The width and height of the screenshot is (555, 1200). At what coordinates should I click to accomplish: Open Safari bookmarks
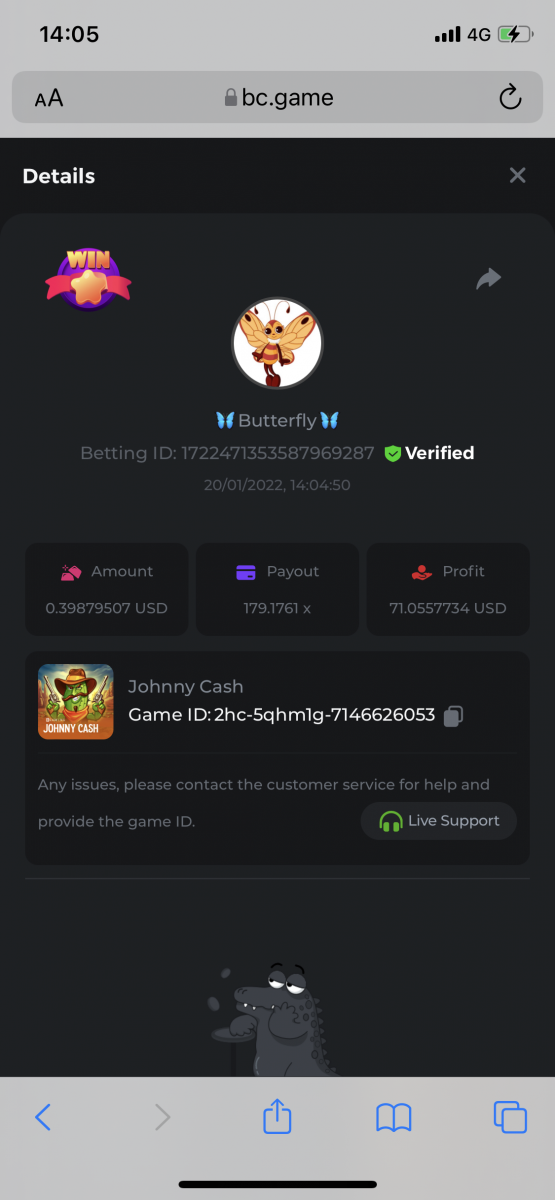click(394, 1117)
